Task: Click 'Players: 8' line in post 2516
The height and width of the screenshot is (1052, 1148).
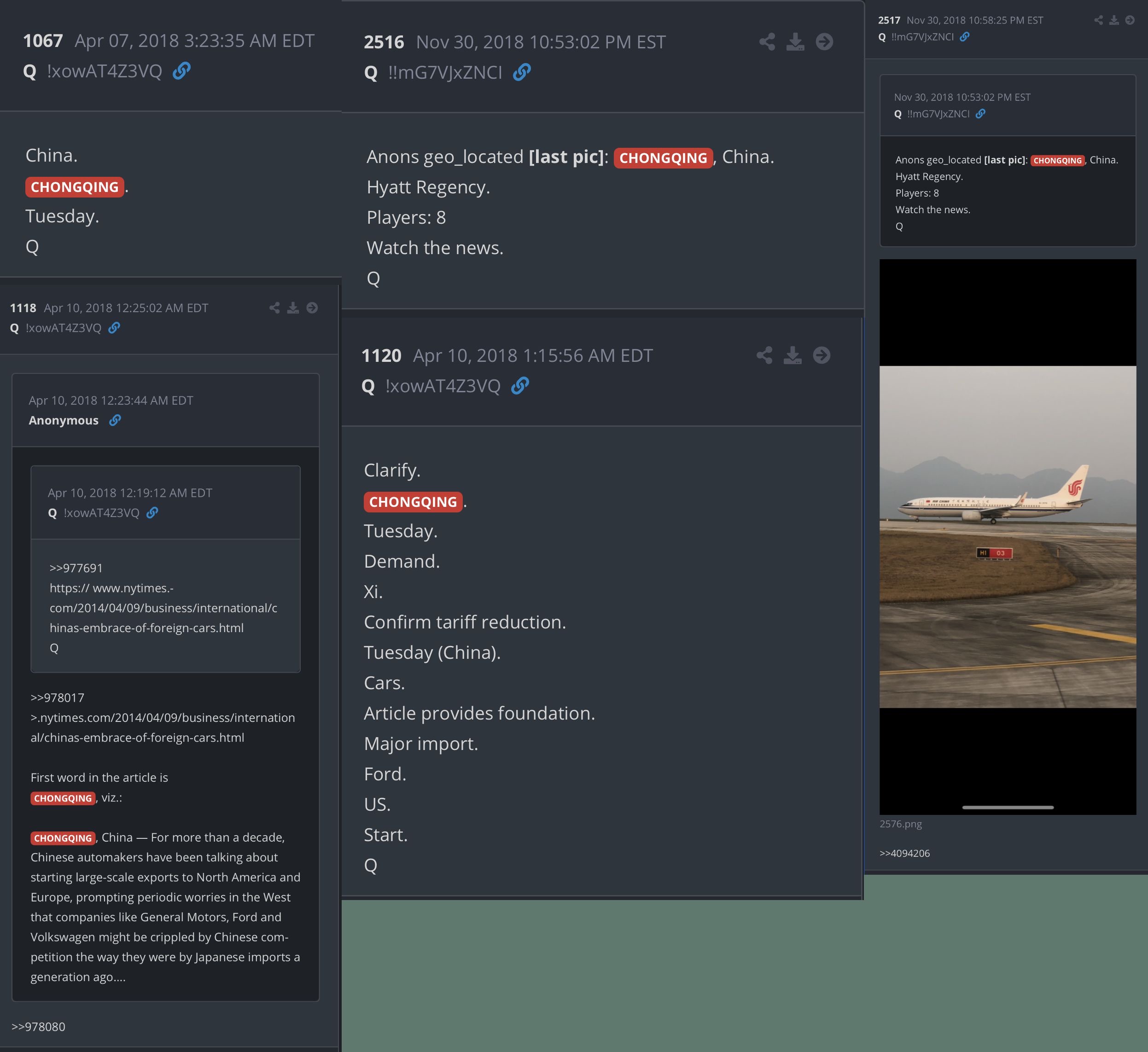Action: pos(406,217)
